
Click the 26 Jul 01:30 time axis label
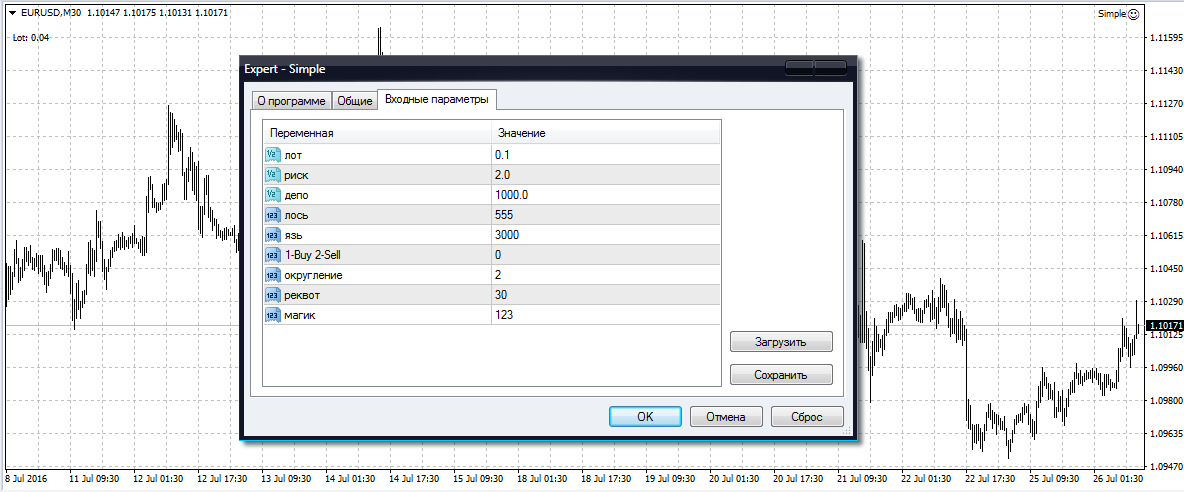tap(1118, 478)
